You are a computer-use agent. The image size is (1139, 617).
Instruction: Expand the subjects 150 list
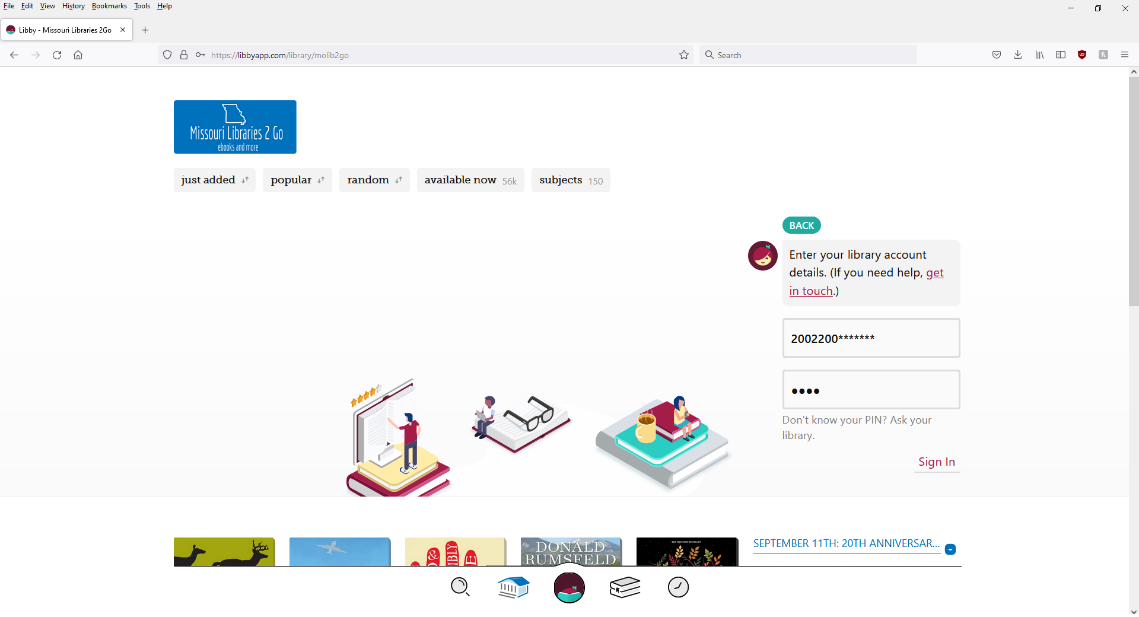[570, 180]
